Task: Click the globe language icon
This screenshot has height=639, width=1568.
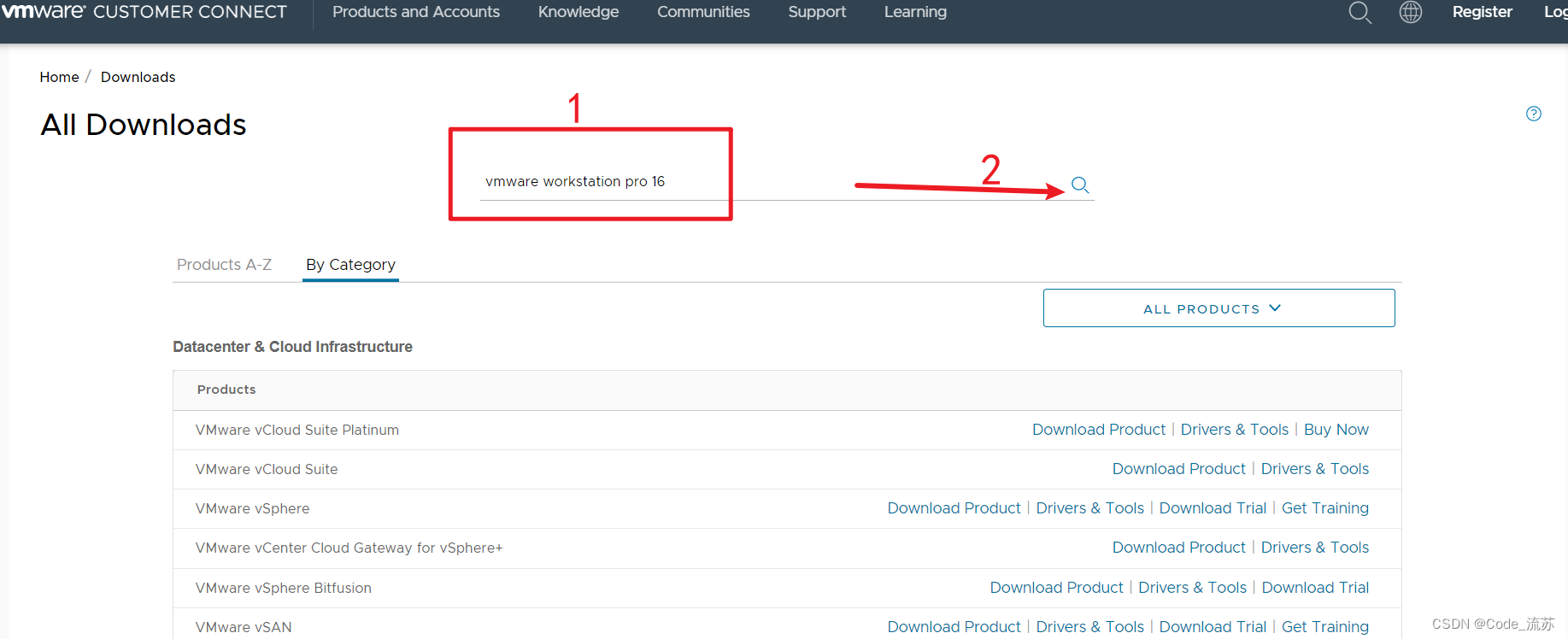Action: (x=1411, y=12)
